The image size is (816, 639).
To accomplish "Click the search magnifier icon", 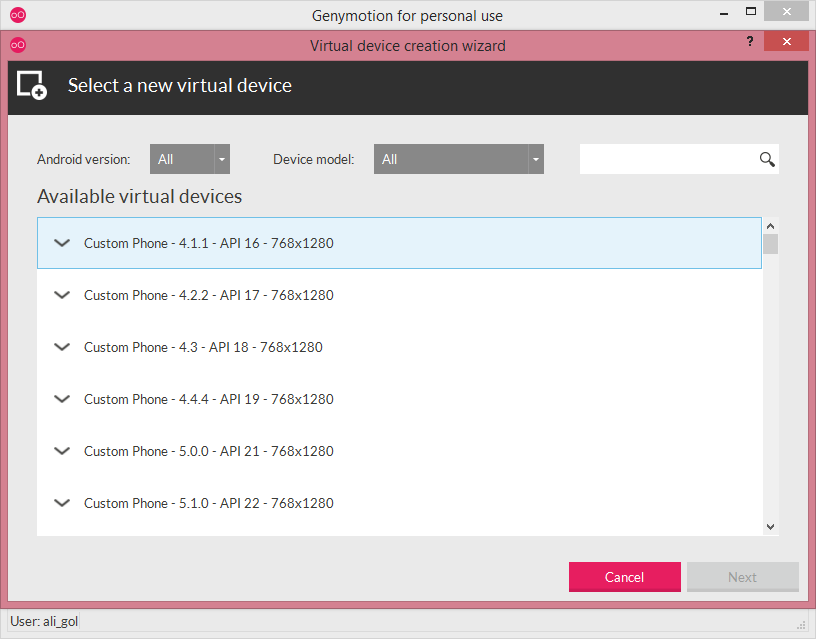I will tap(767, 159).
